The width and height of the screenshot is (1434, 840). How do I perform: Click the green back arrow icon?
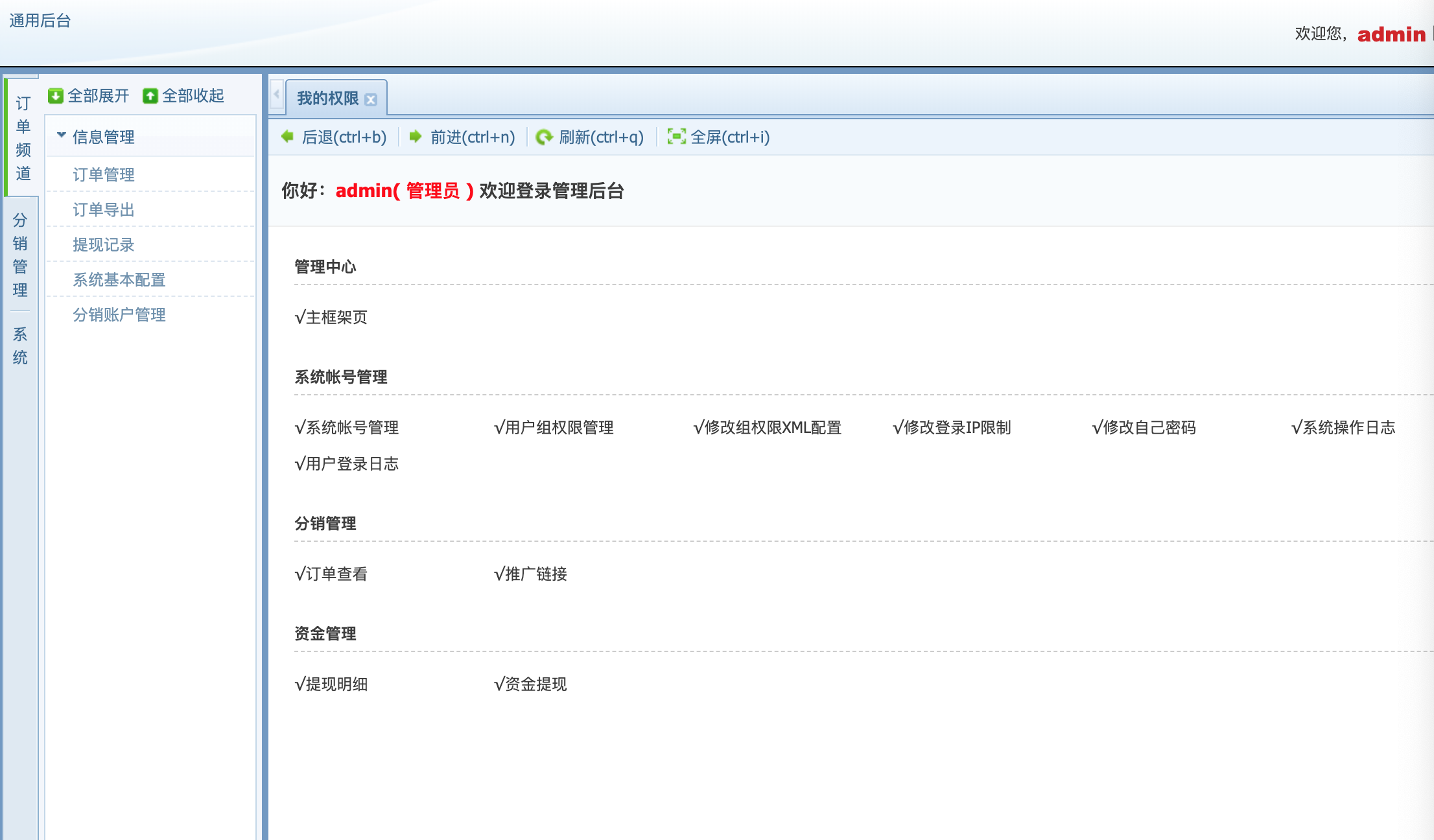pyautogui.click(x=288, y=137)
